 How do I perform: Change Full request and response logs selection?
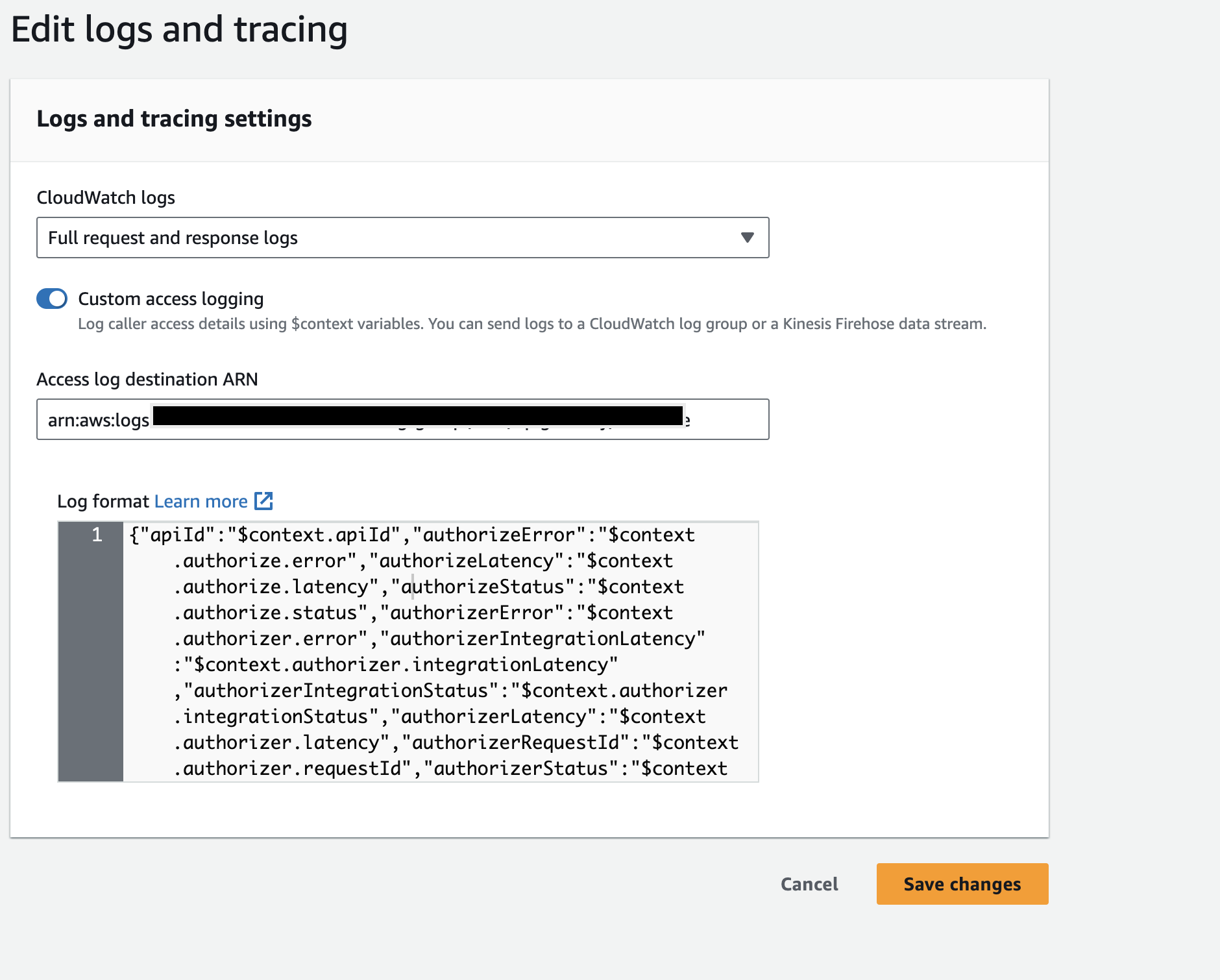(x=402, y=238)
